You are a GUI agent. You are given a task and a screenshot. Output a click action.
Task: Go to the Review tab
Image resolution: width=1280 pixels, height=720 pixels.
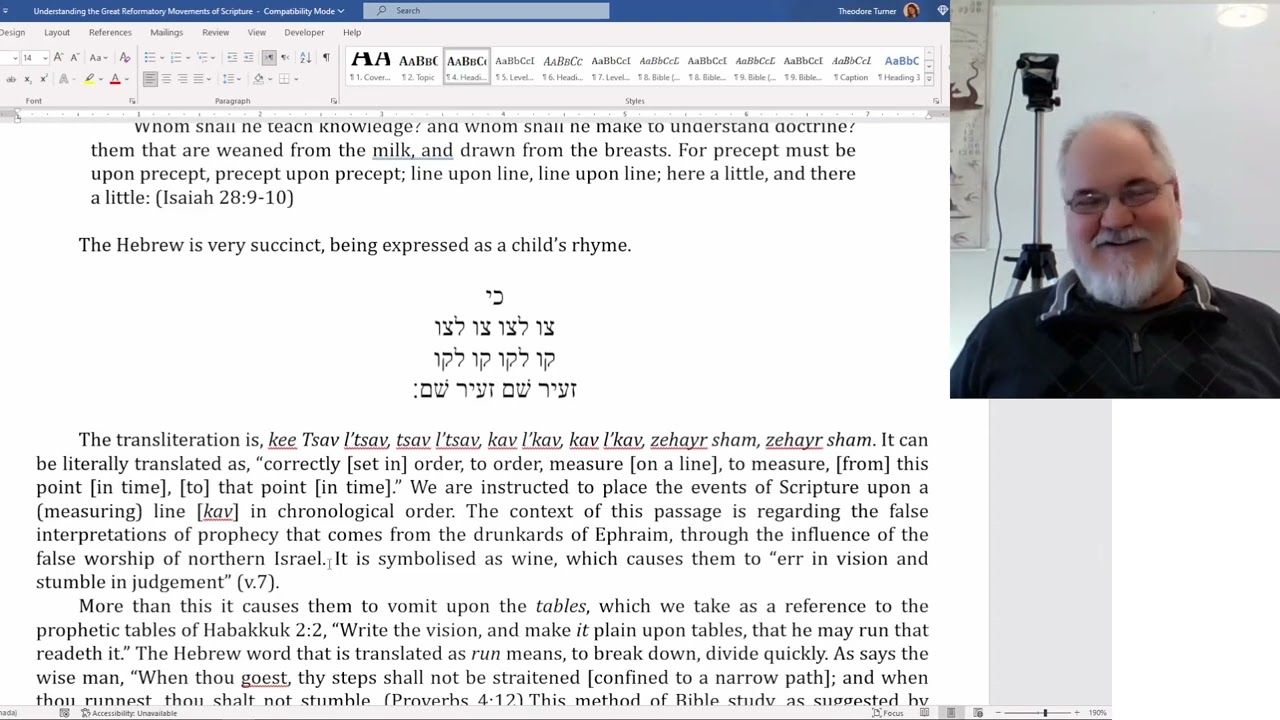[215, 32]
